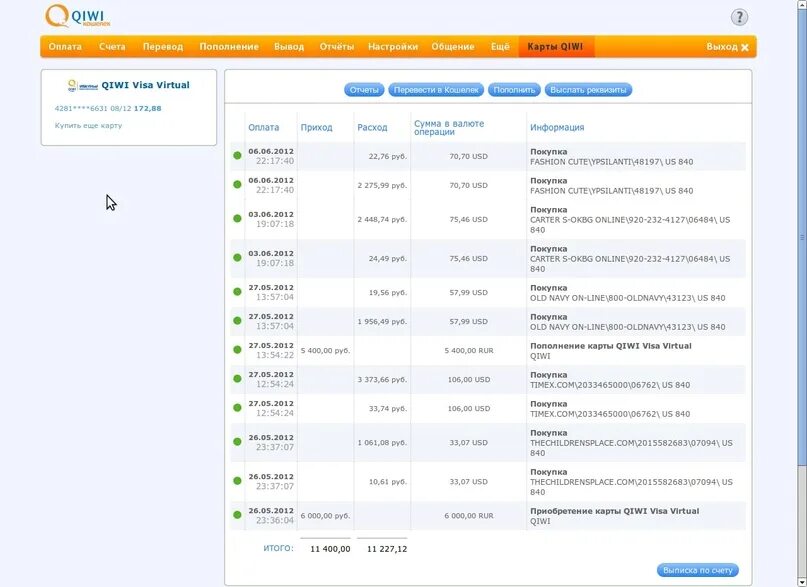Click the Информация column header
Viewport: 807px width, 587px height.
point(557,128)
